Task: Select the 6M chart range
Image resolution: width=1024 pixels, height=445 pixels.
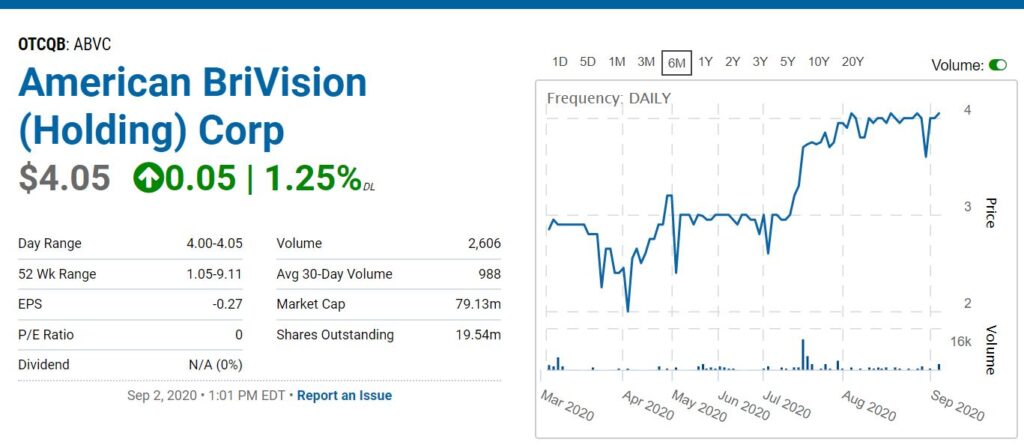Action: pyautogui.click(x=676, y=63)
